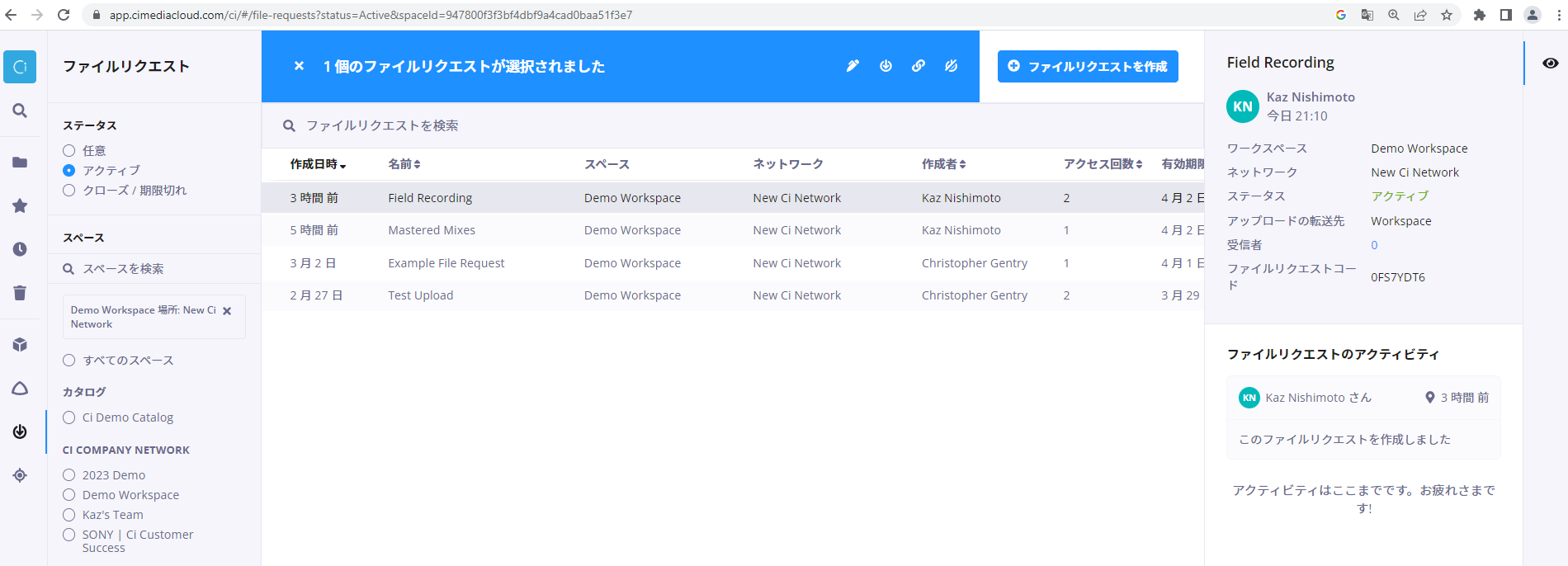Copy the file request link icon
This screenshot has width=1568, height=566.
coord(919,66)
